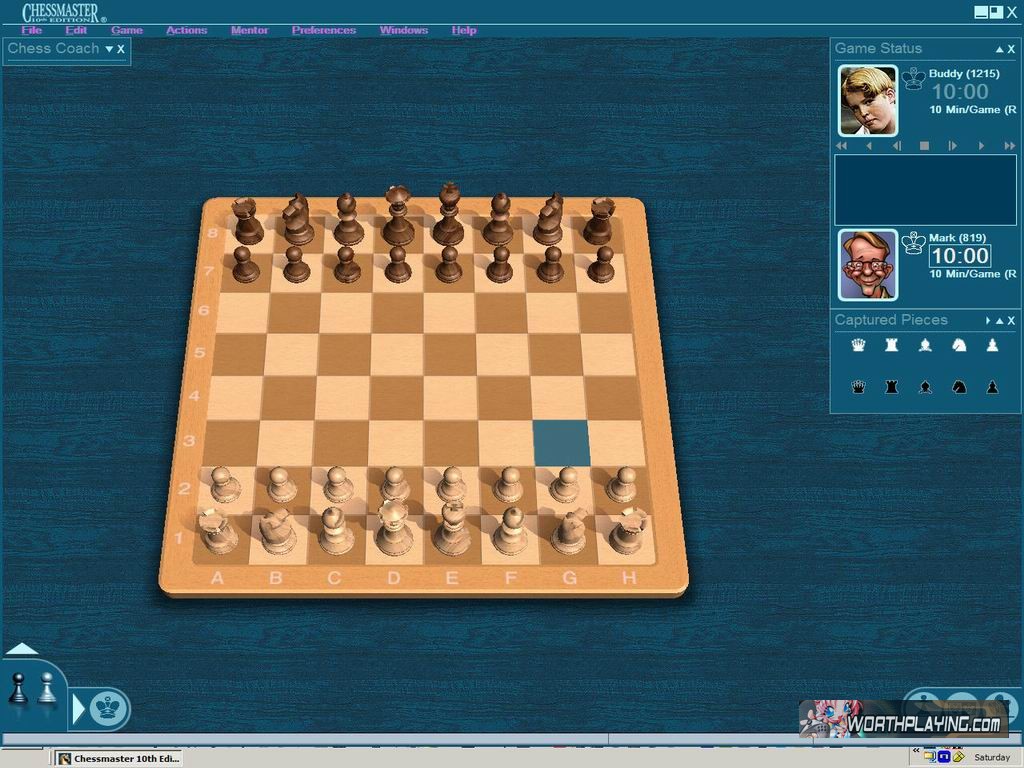1024x768 pixels.
Task: Click the black pawn icon in Captured Pieces
Action: [x=992, y=387]
